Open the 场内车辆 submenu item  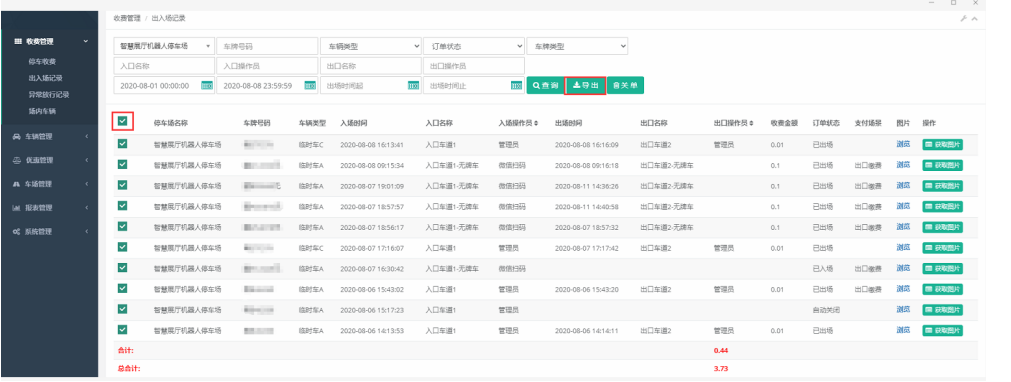[x=42, y=111]
